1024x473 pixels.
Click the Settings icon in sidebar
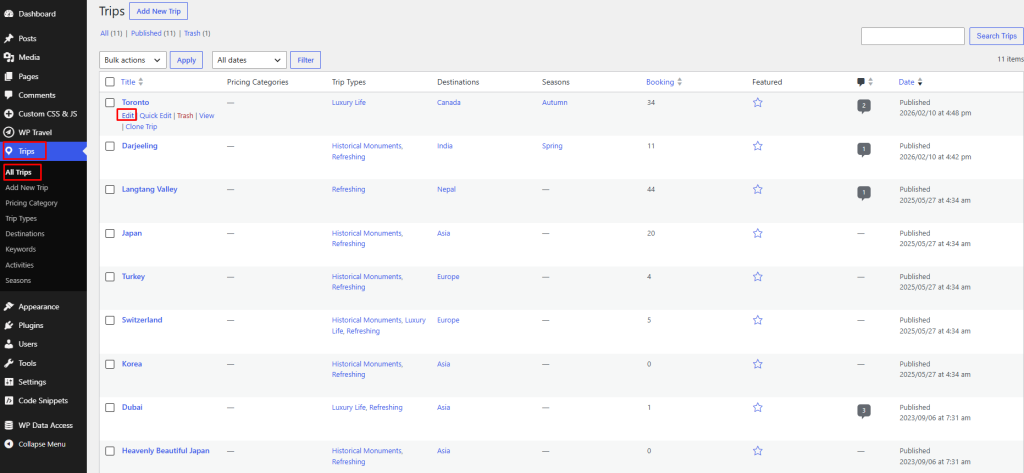[9, 382]
